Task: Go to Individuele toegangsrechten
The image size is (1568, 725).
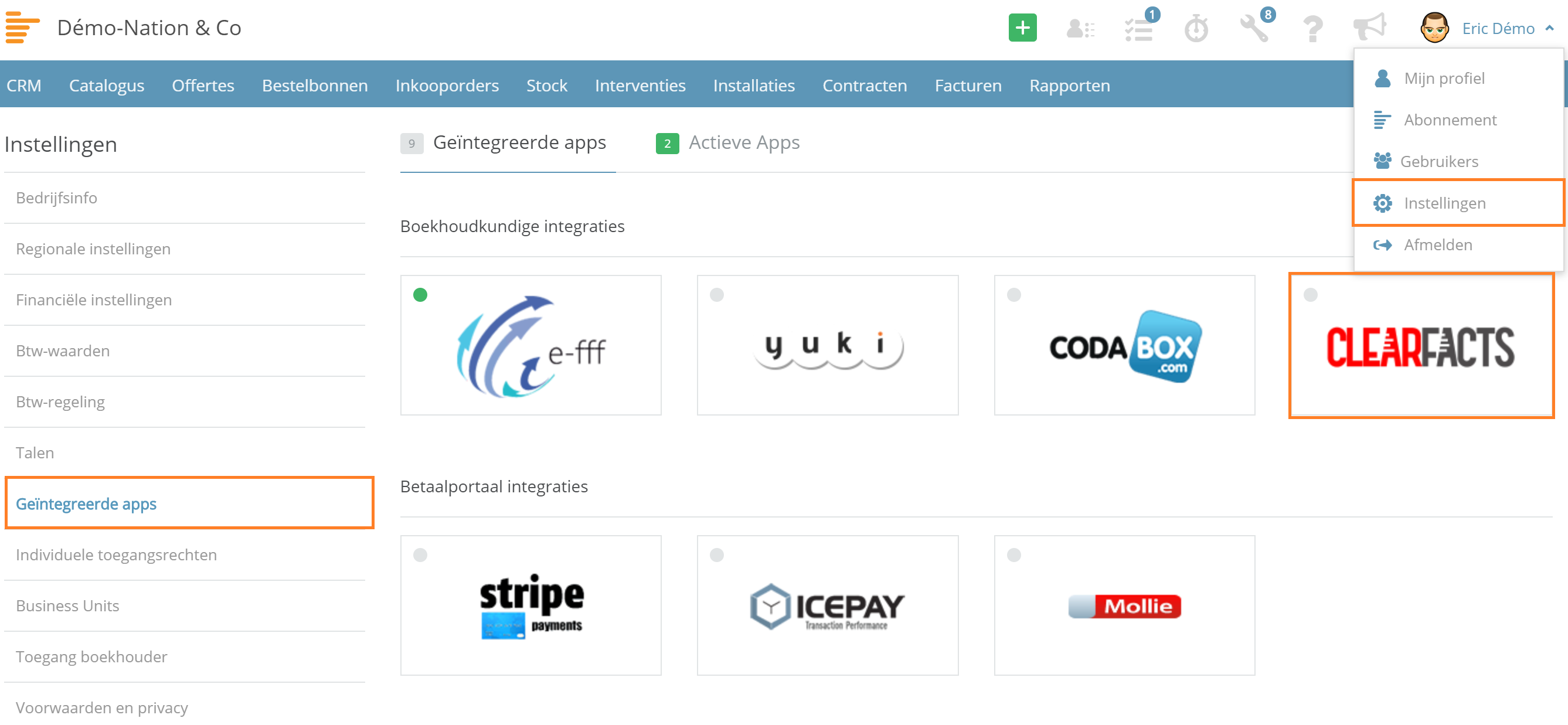Action: (x=185, y=555)
